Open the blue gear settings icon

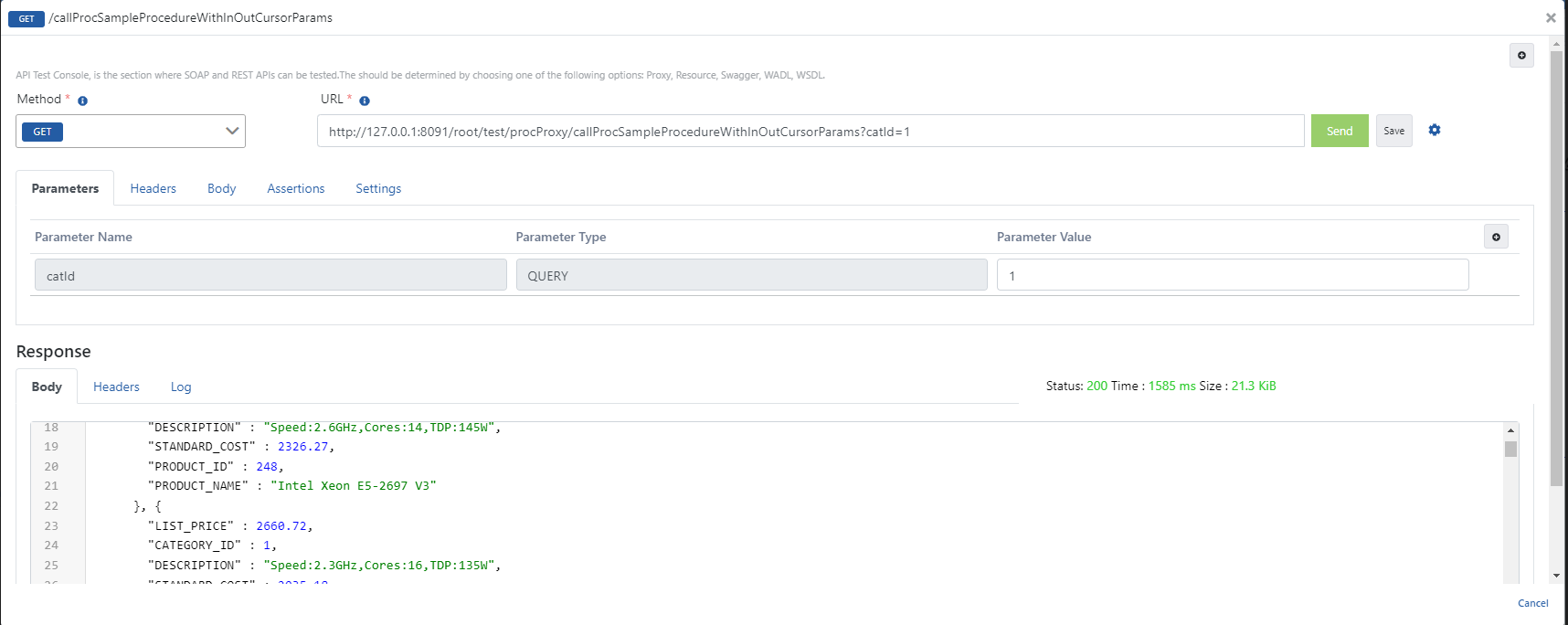click(1435, 131)
